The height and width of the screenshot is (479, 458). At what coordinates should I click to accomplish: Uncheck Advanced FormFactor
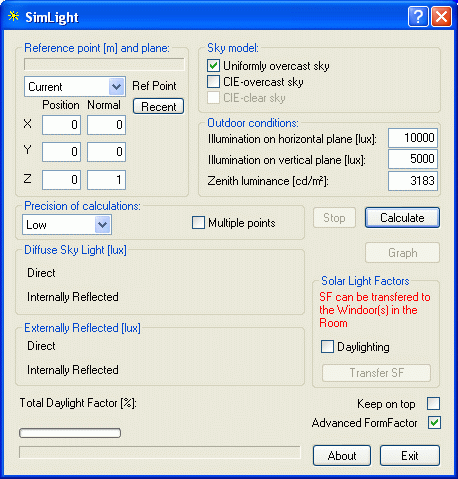(x=434, y=423)
